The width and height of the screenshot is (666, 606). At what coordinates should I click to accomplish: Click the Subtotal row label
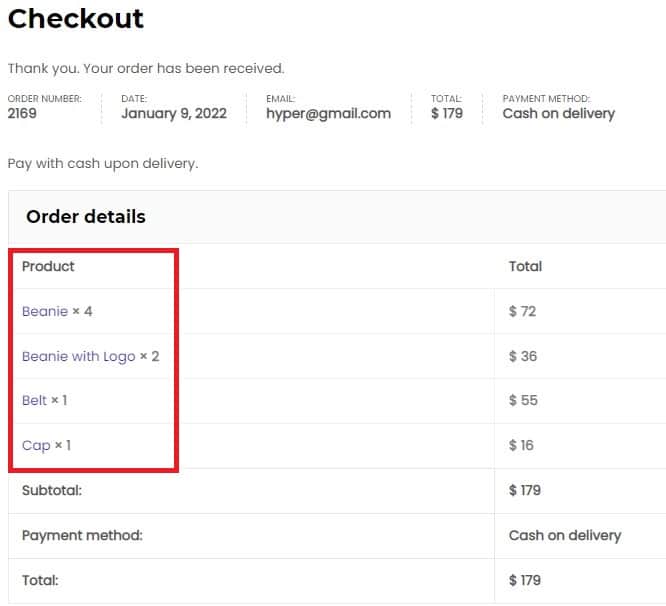(52, 490)
